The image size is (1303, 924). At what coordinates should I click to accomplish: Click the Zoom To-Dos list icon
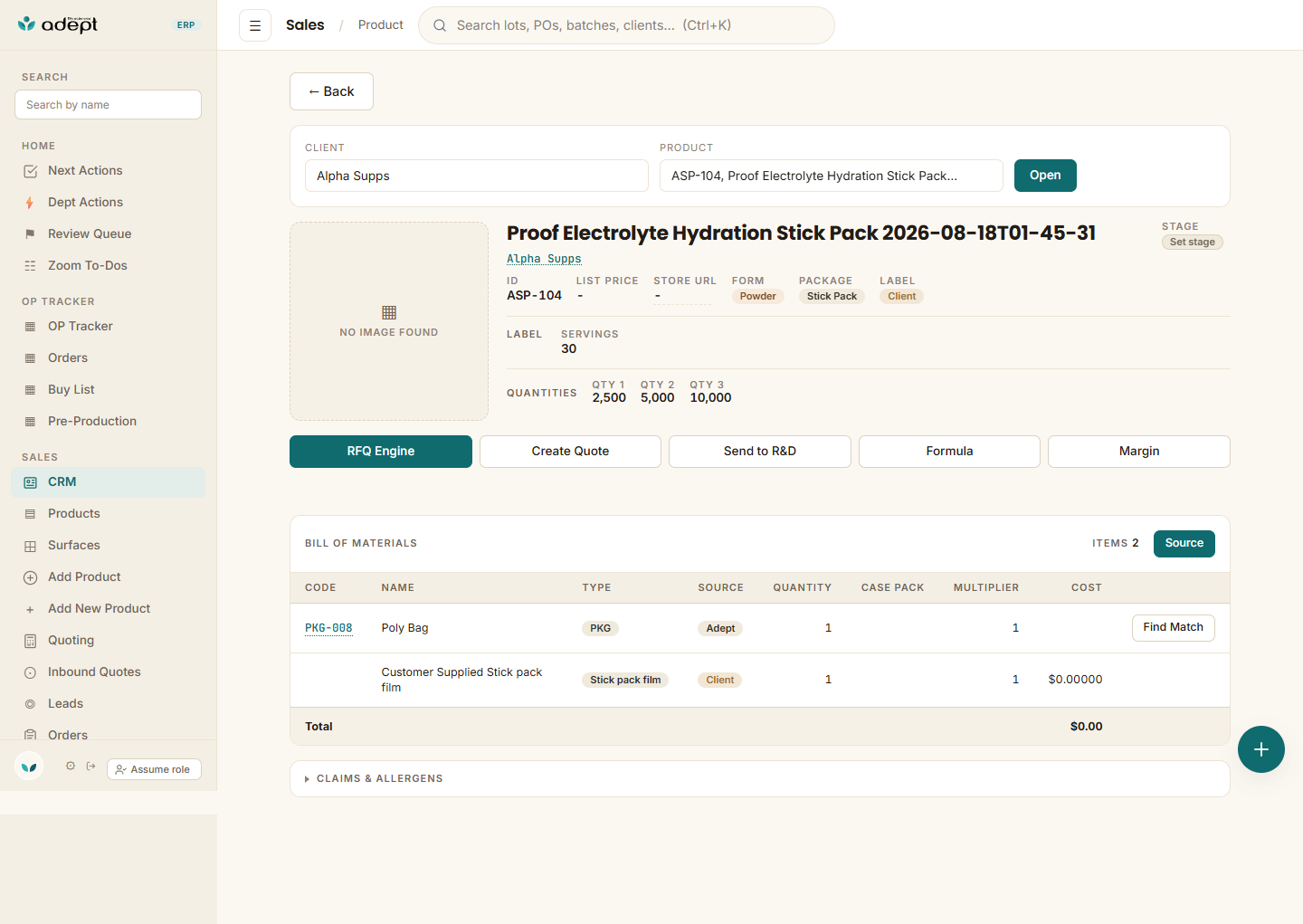(30, 266)
